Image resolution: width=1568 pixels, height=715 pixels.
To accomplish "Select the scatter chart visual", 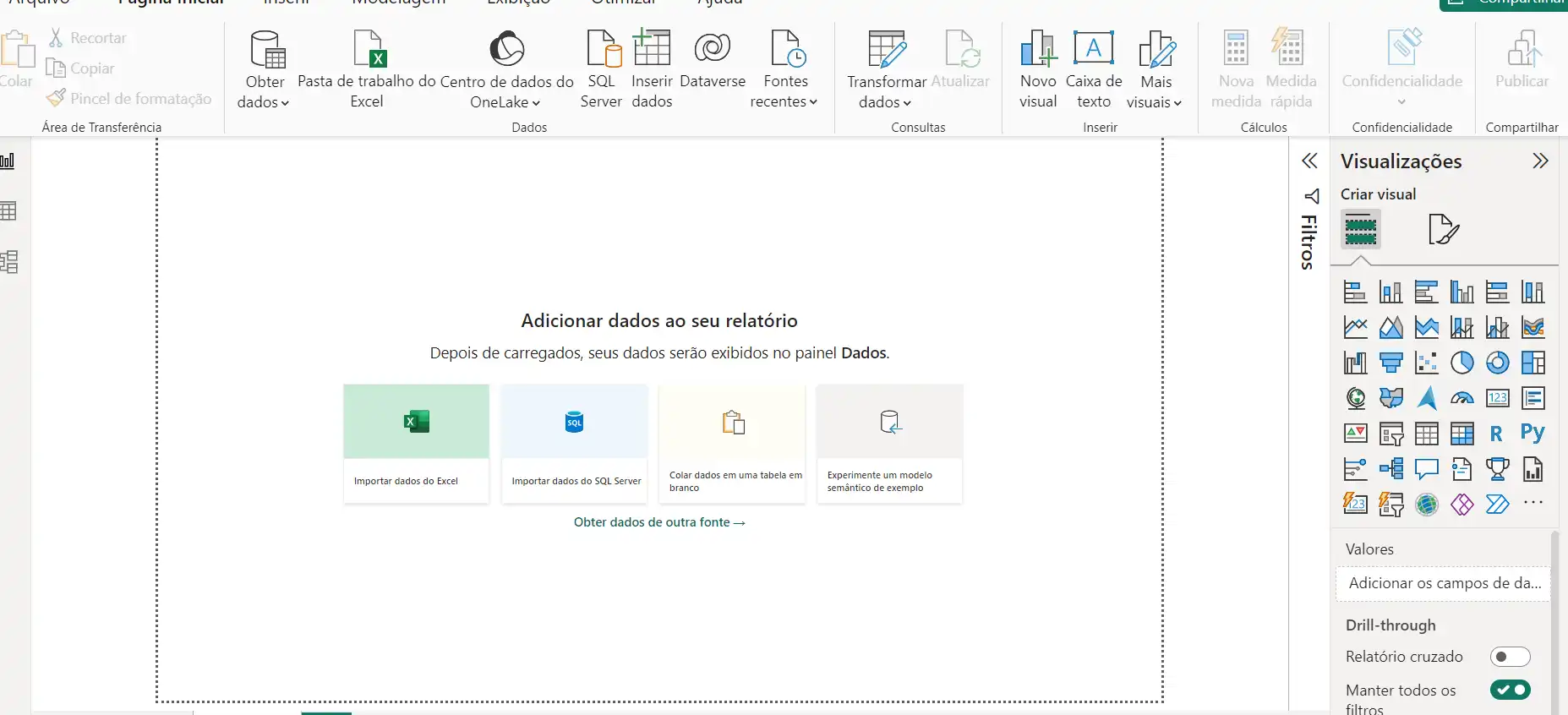I will [x=1426, y=363].
